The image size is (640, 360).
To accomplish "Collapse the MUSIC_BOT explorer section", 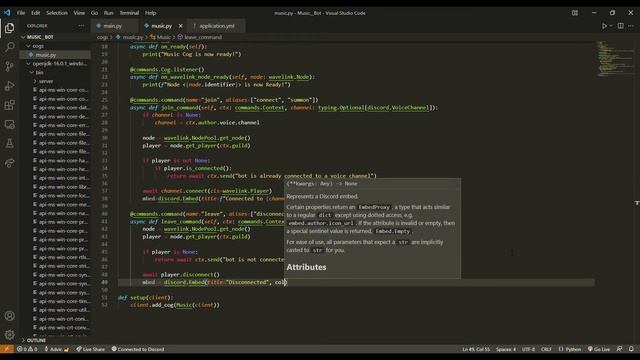I will pyautogui.click(x=55, y=37).
